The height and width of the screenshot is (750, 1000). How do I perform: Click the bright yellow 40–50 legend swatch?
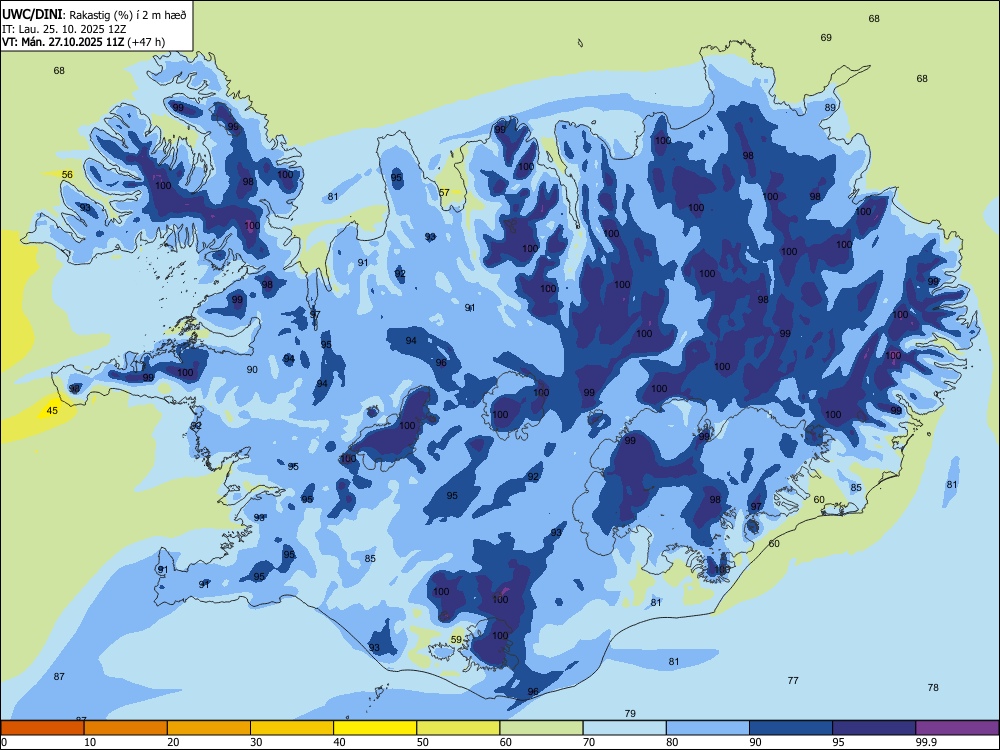pos(375,728)
